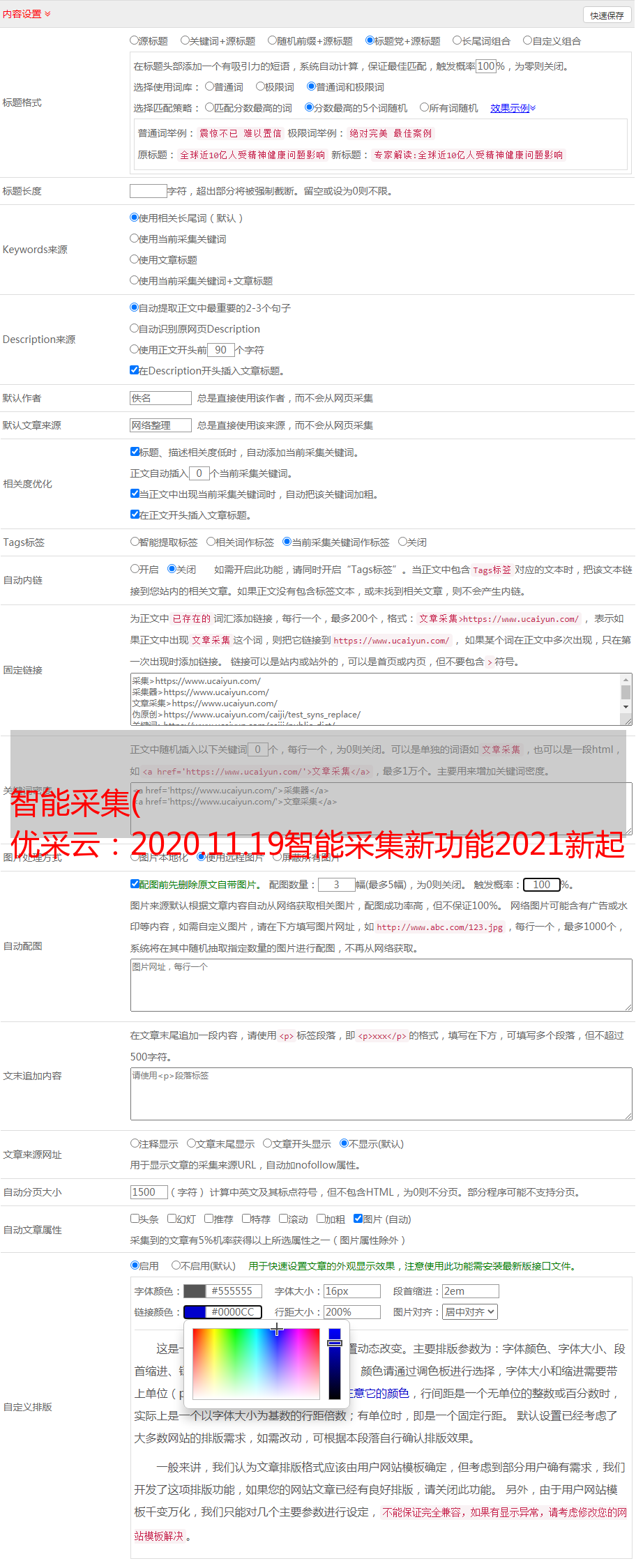Select 文章开头显示 for source URL
The width and height of the screenshot is (636, 1568).
click(267, 1144)
